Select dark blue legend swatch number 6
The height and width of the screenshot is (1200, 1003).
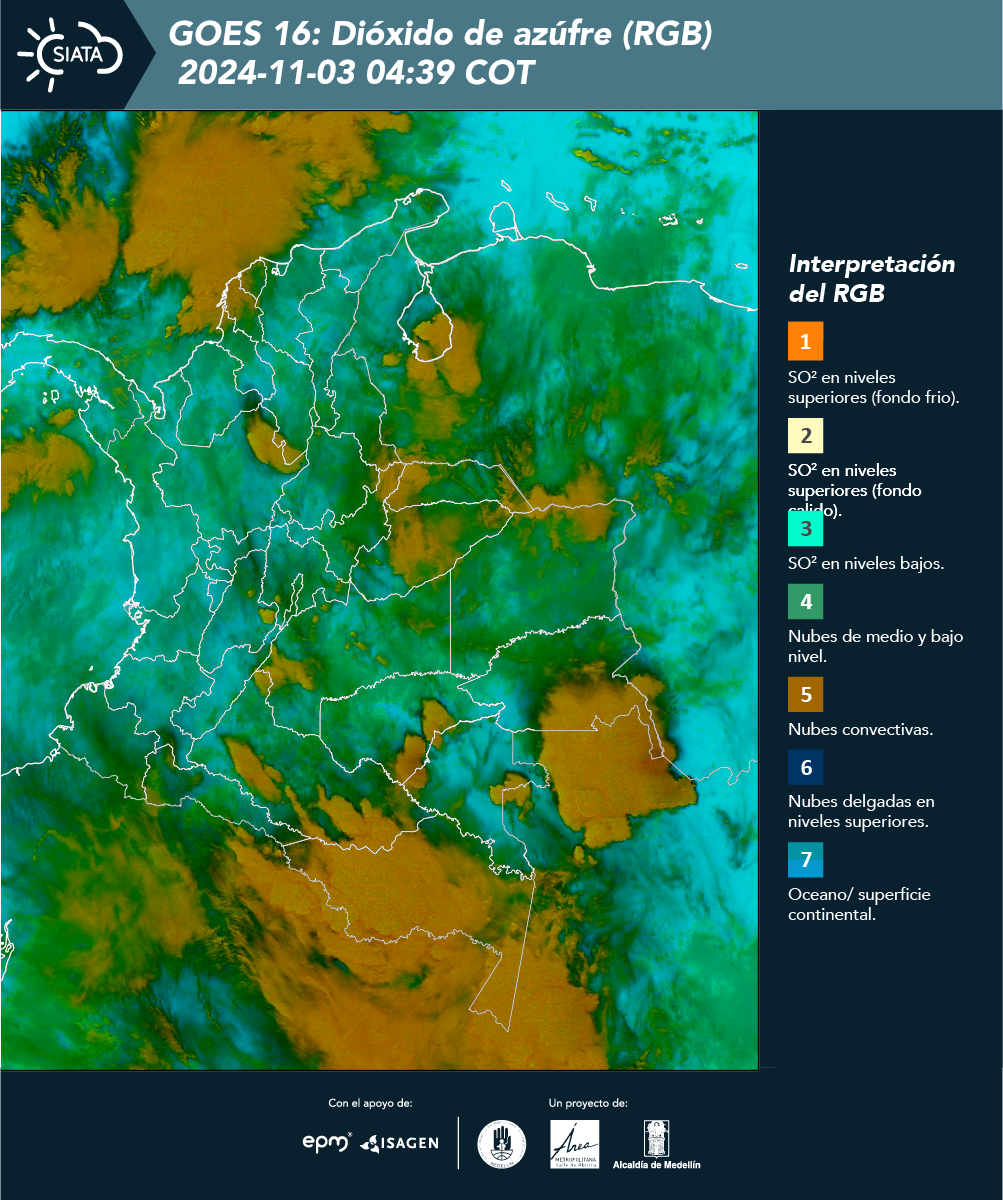click(805, 768)
